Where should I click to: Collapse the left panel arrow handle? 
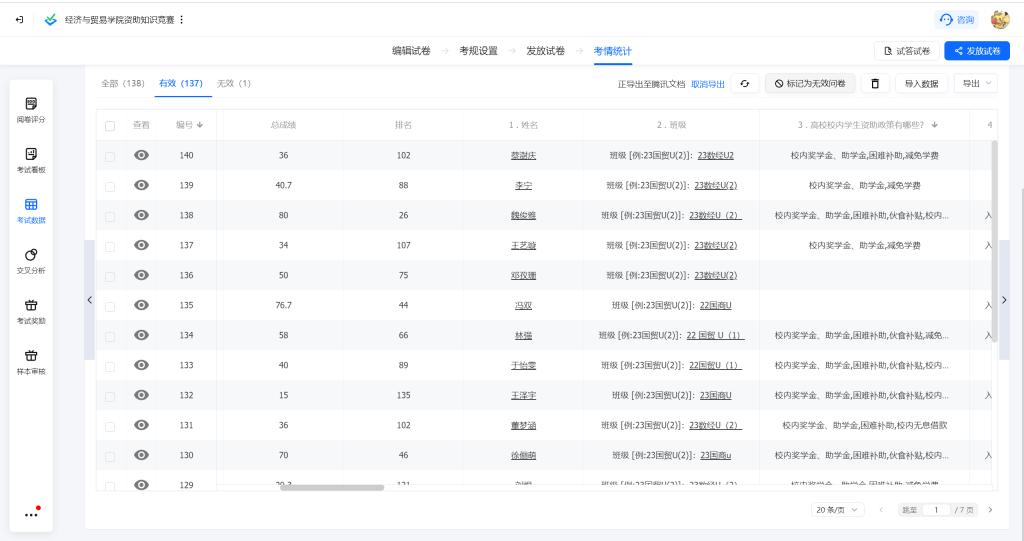[89, 300]
